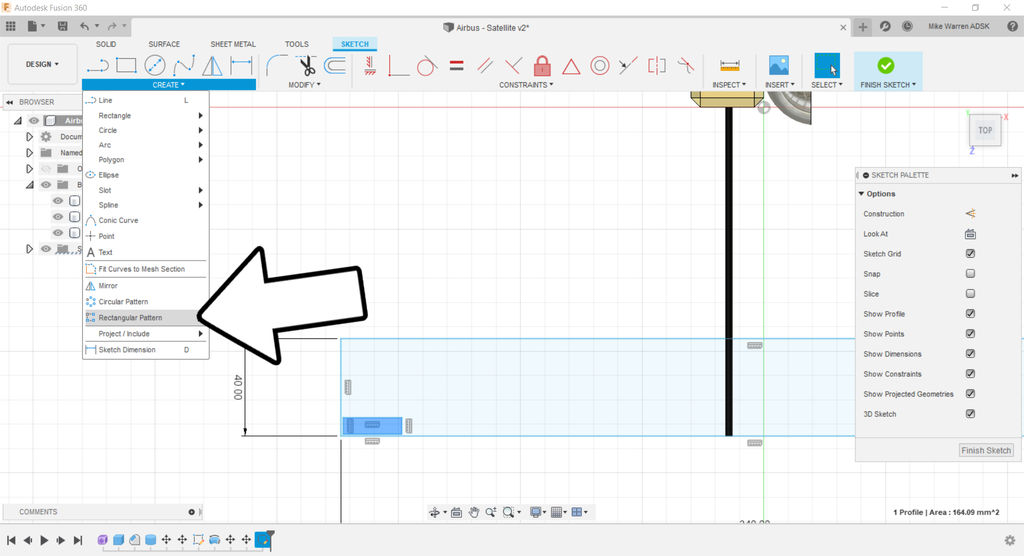The width and height of the screenshot is (1024, 556).
Task: Apply the Tangent constraint icon
Action: [426, 65]
